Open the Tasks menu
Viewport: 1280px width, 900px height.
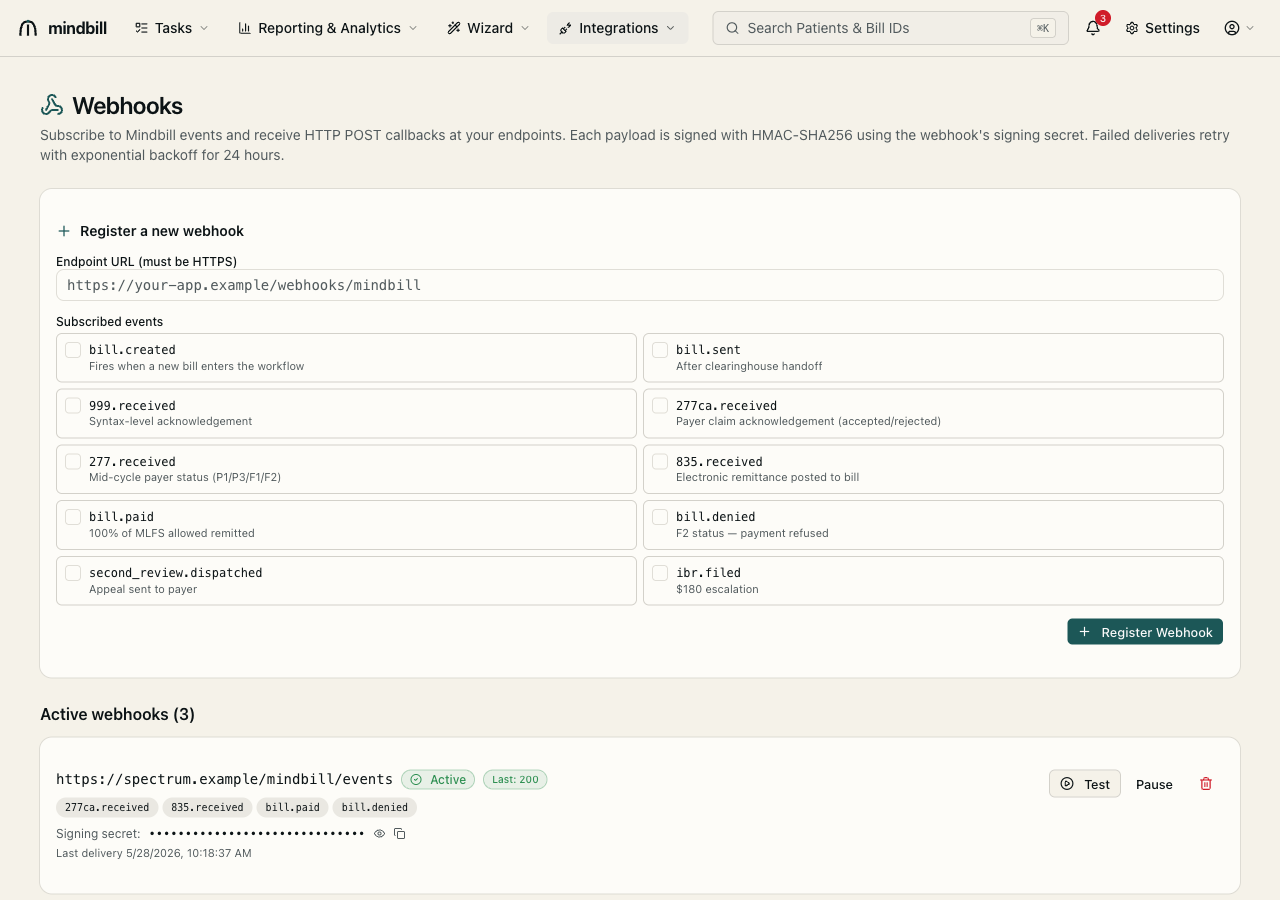(x=172, y=28)
